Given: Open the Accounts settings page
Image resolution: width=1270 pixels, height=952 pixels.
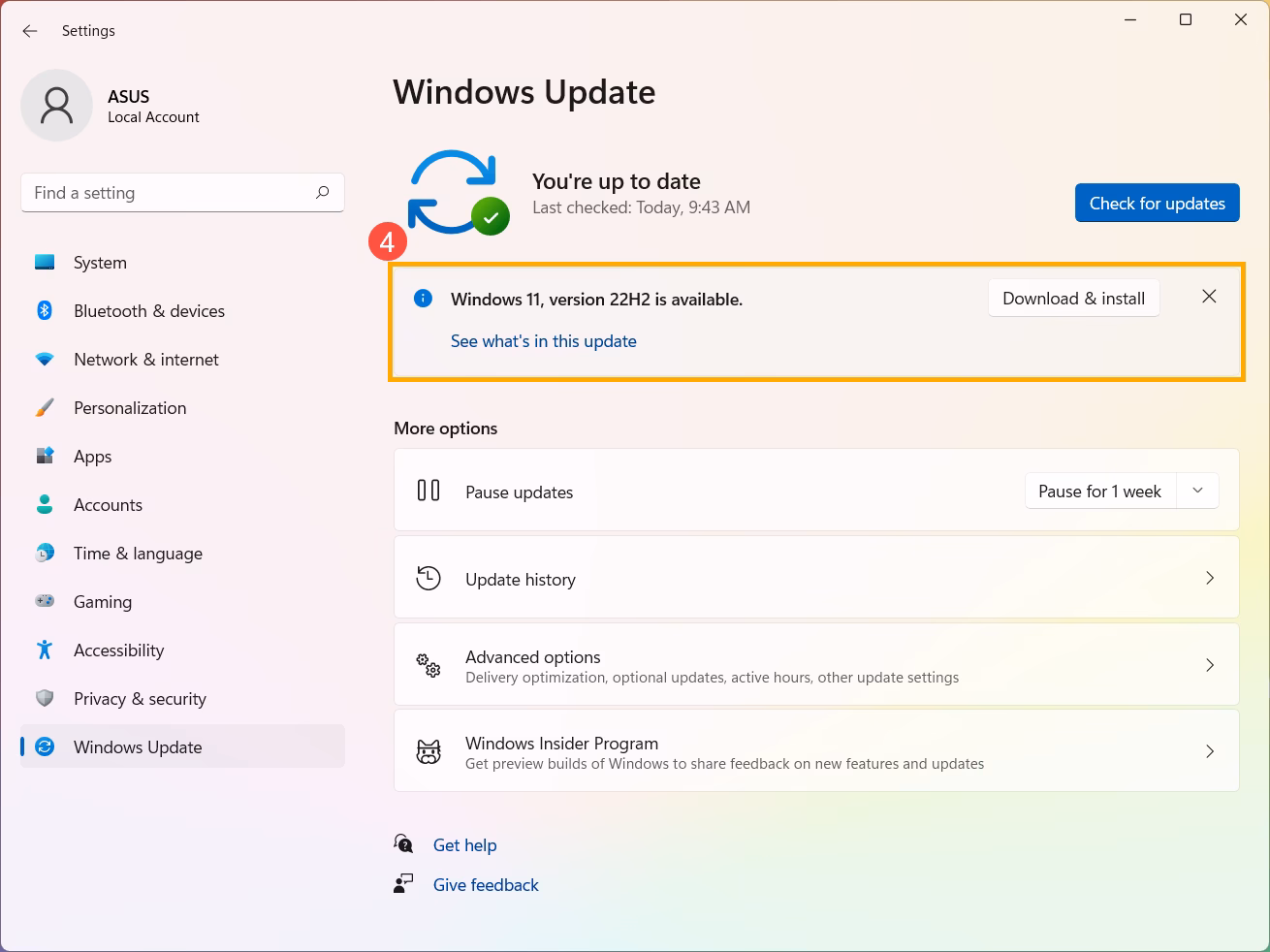Looking at the screenshot, I should (108, 504).
